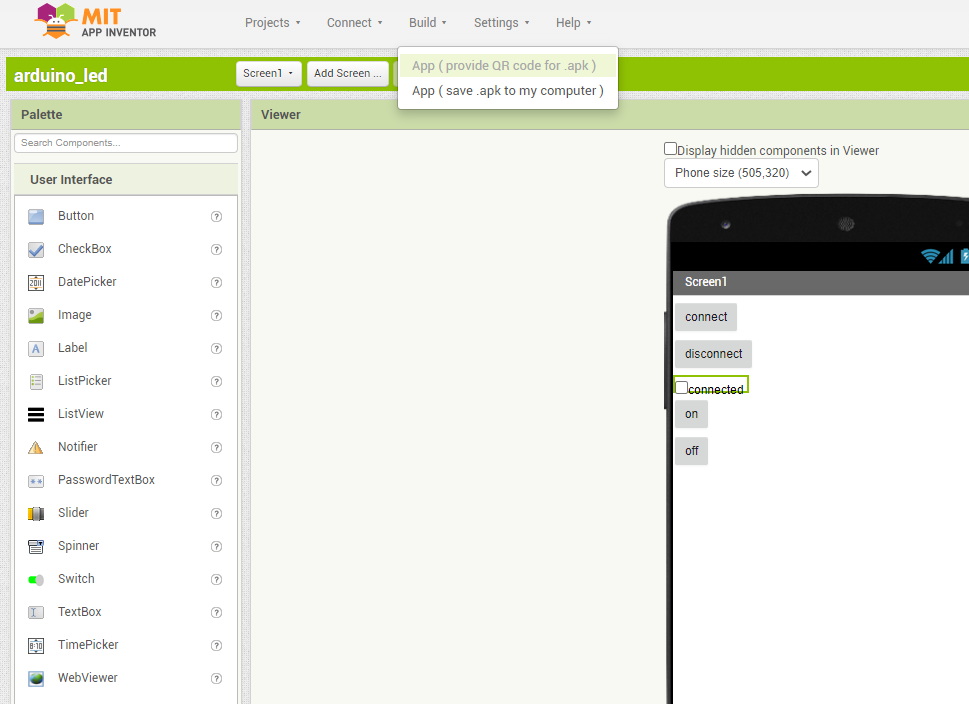Image resolution: width=969 pixels, height=704 pixels.
Task: Open help for TextBox component
Action: [216, 613]
